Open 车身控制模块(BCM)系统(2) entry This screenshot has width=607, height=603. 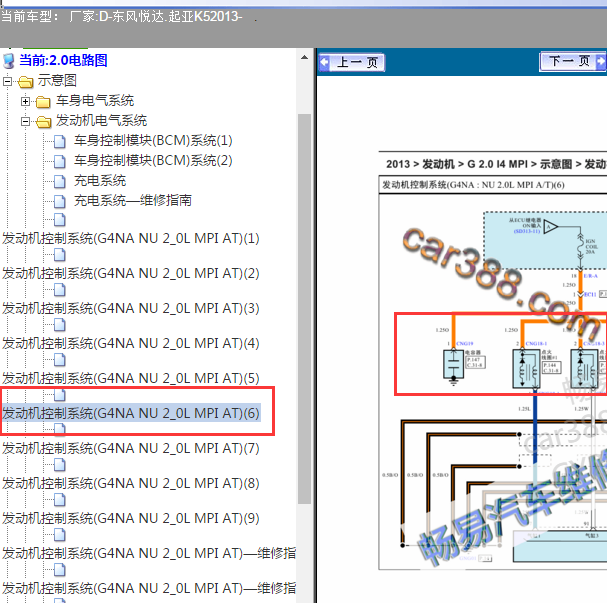click(153, 161)
